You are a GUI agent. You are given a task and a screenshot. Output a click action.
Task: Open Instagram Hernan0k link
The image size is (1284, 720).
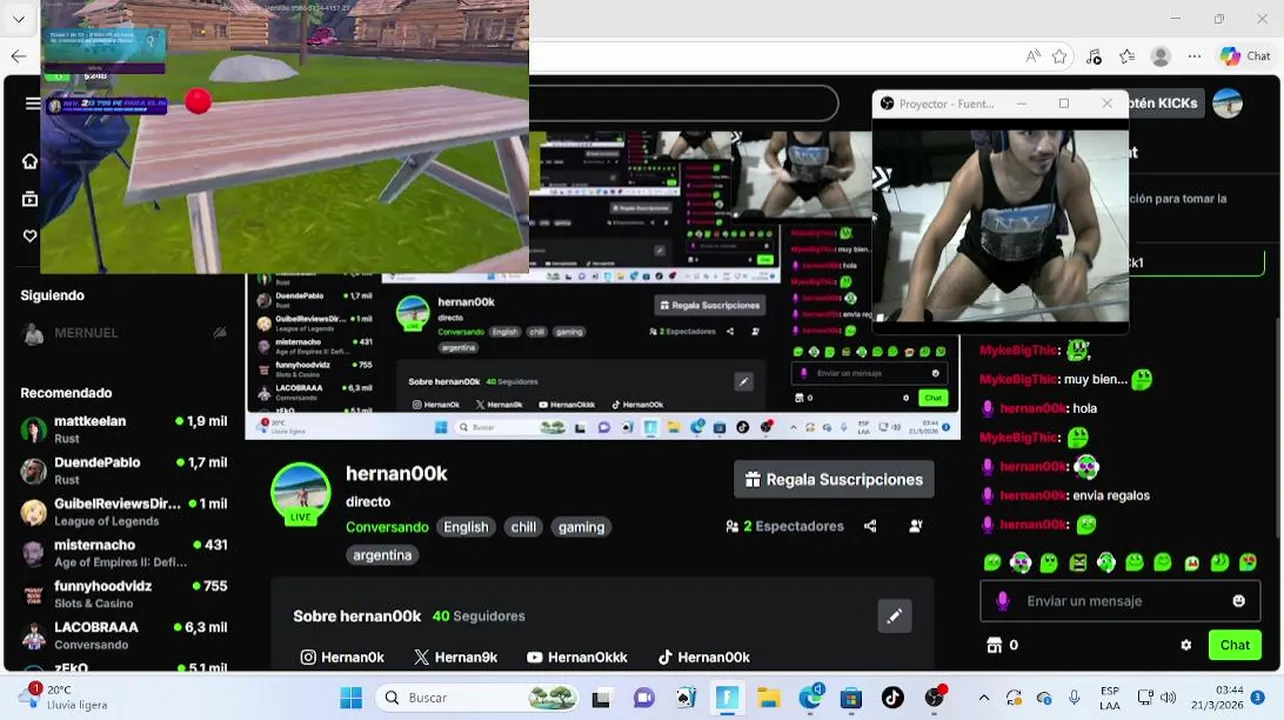[x=342, y=657]
